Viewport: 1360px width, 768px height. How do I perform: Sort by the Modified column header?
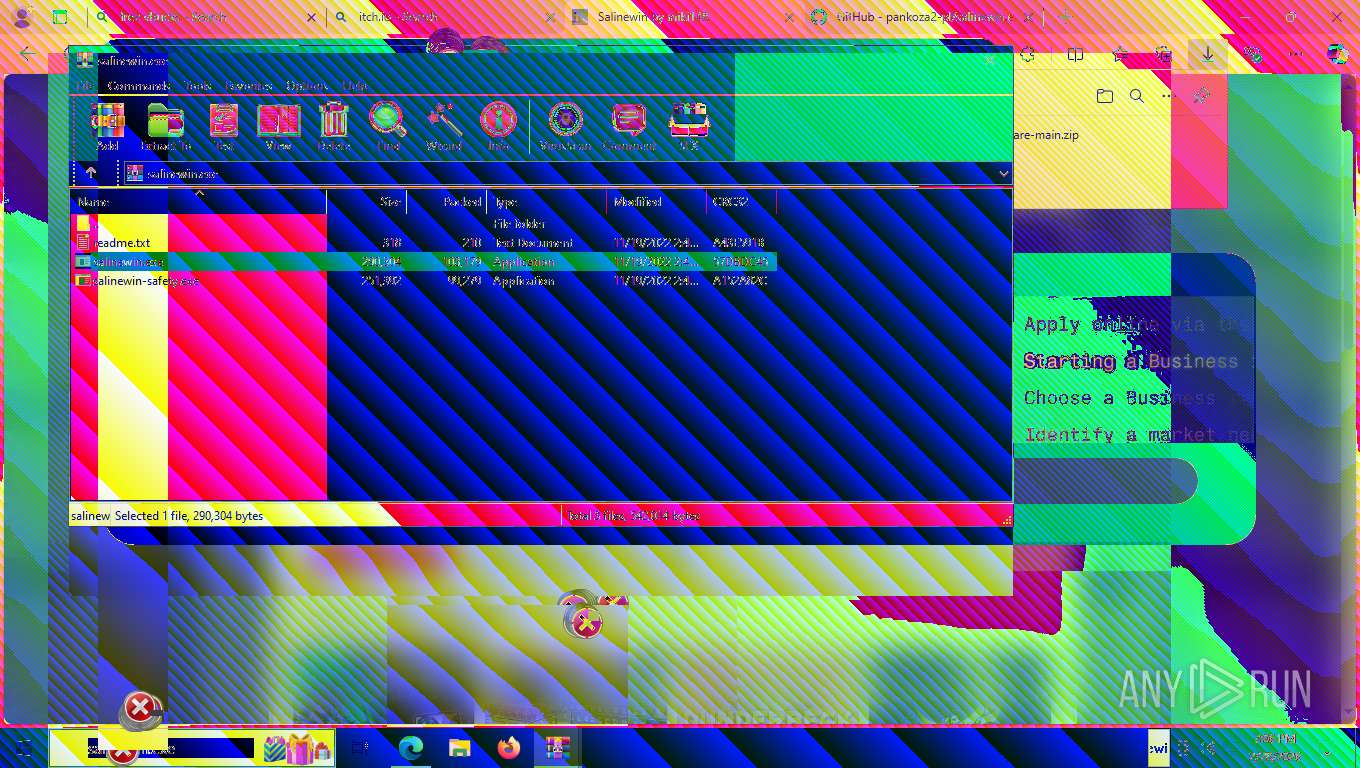(657, 202)
